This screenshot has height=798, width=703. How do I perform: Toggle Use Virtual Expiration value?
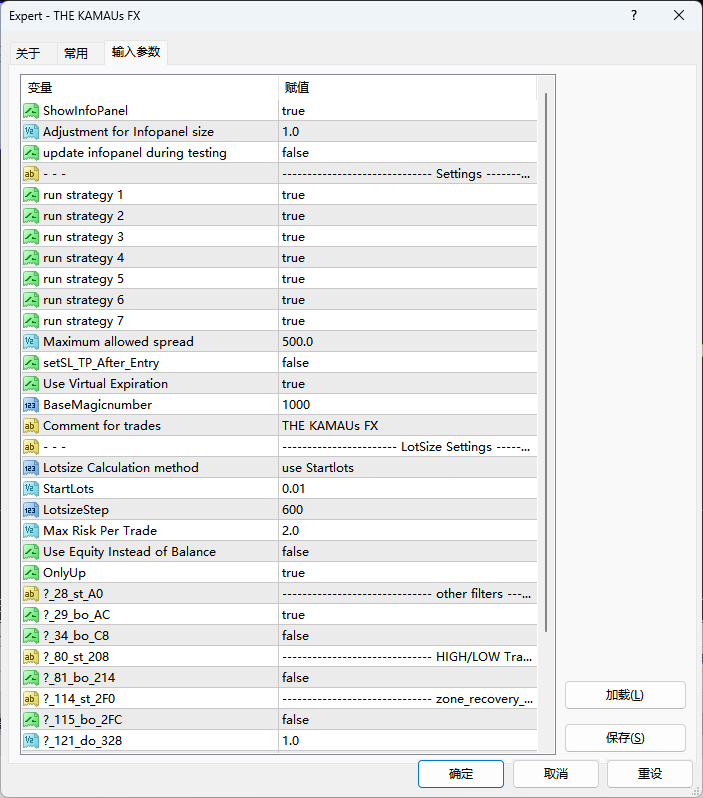point(407,384)
